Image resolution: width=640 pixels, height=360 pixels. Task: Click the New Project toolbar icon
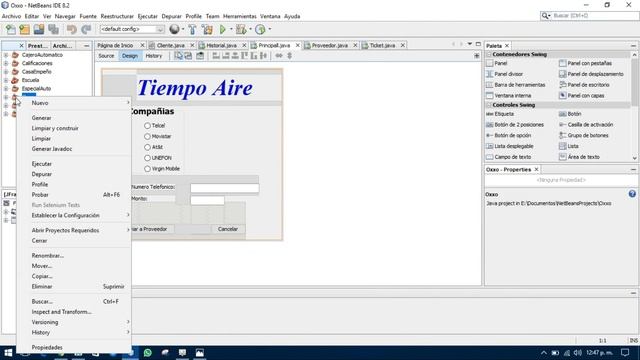pos(24,29)
